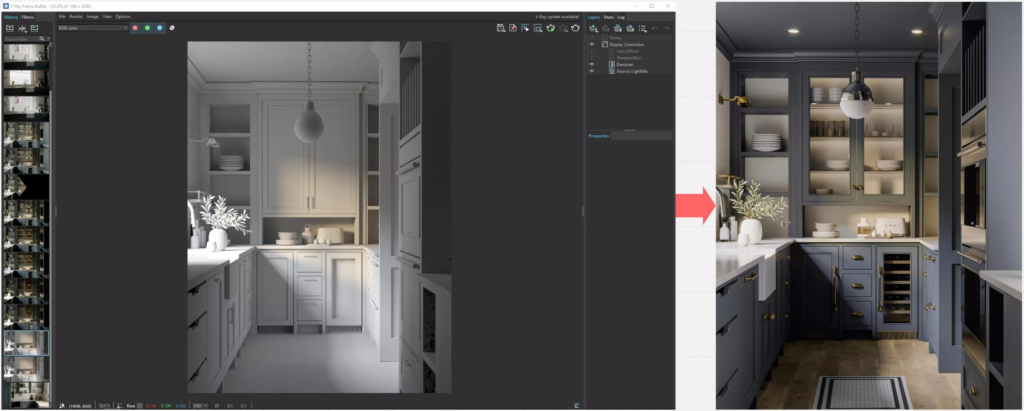The height and width of the screenshot is (411, 1024).
Task: Open the RGB color channel dropdown
Action: (94, 28)
